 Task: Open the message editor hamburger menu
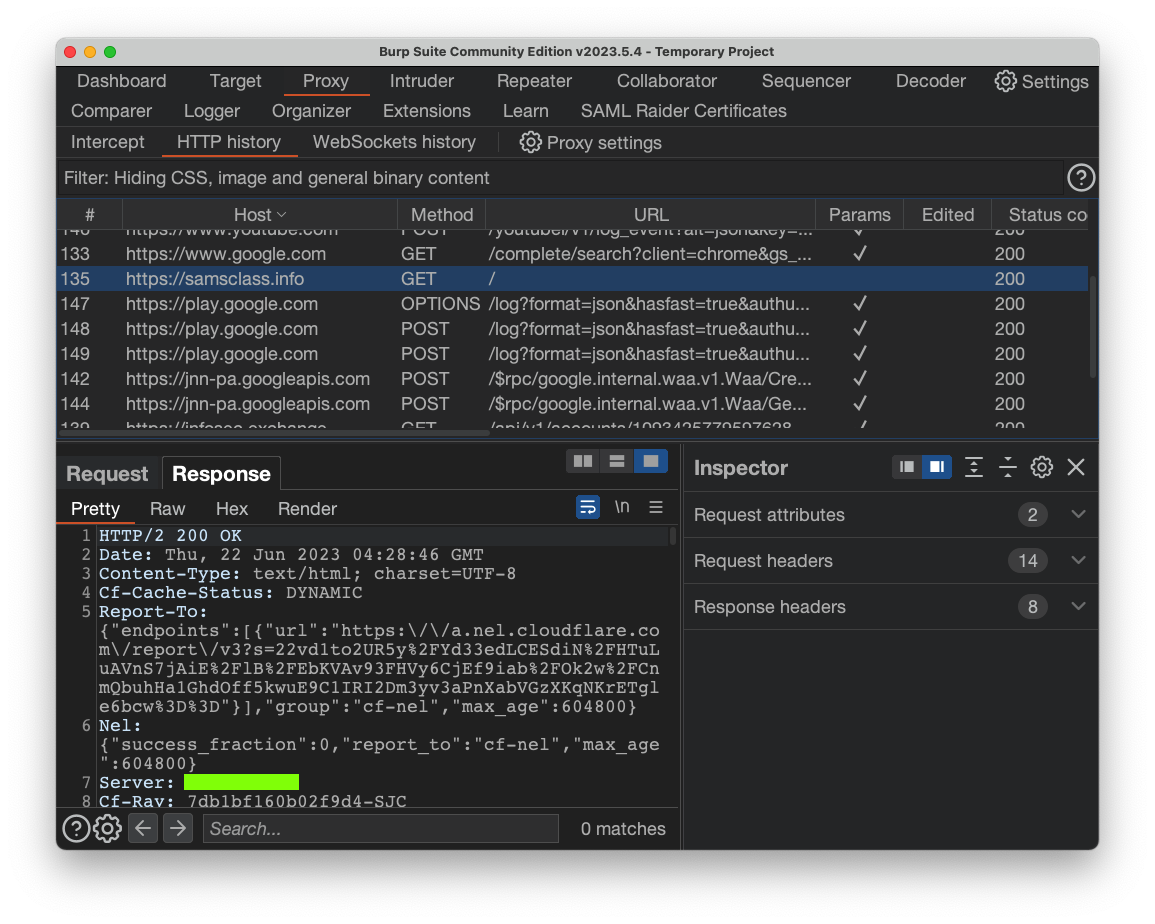coord(656,508)
